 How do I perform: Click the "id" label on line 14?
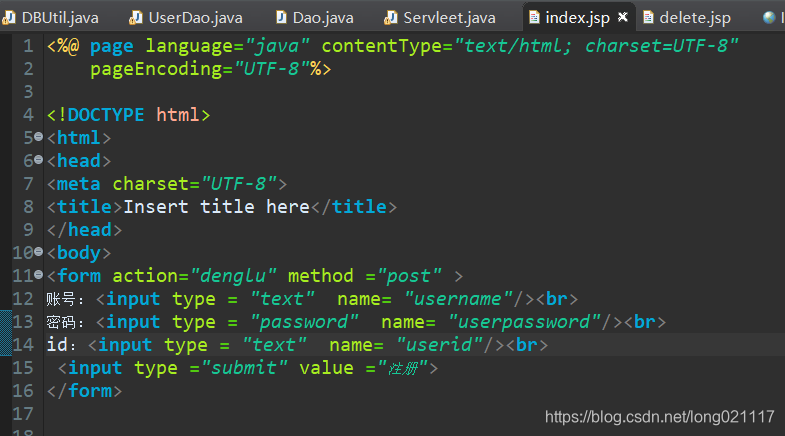click(x=57, y=345)
